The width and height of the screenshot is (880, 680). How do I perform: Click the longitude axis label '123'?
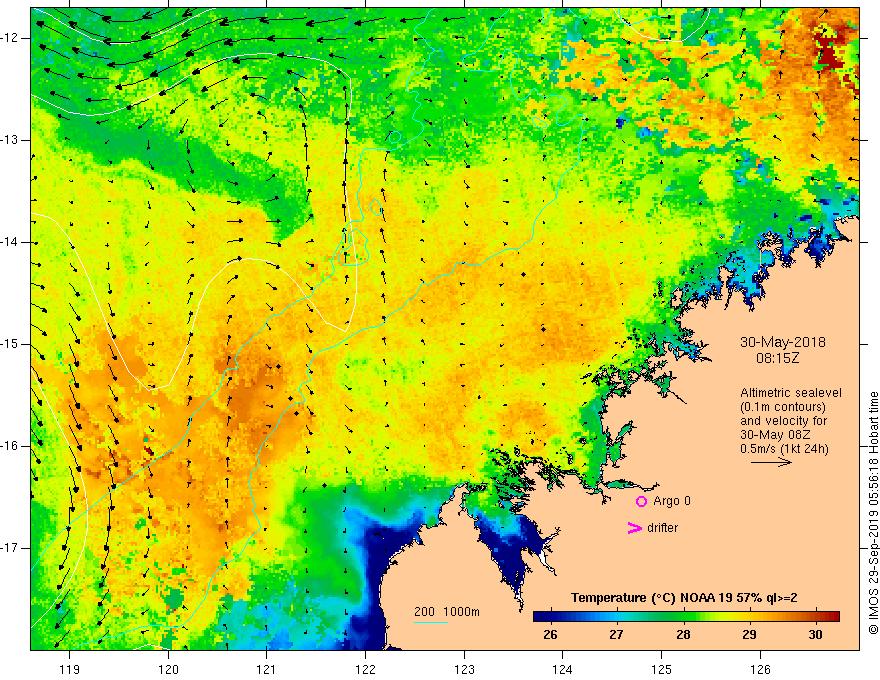coord(464,669)
